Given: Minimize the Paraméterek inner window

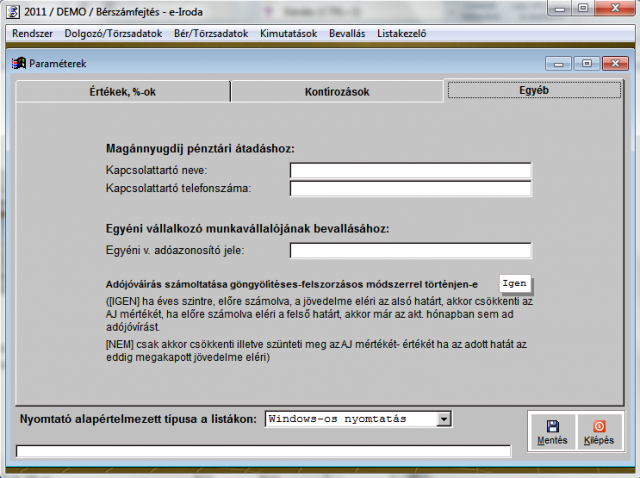Looking at the screenshot, I should (x=562, y=63).
